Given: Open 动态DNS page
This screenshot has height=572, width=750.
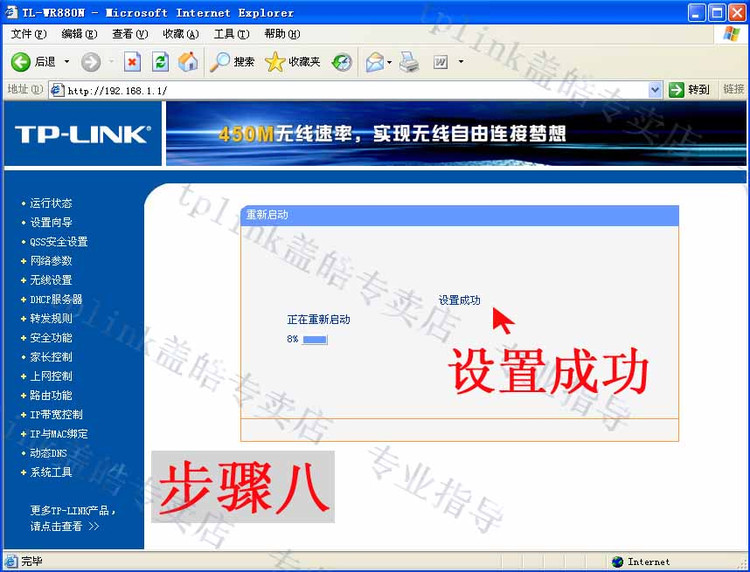Looking at the screenshot, I should pos(48,453).
